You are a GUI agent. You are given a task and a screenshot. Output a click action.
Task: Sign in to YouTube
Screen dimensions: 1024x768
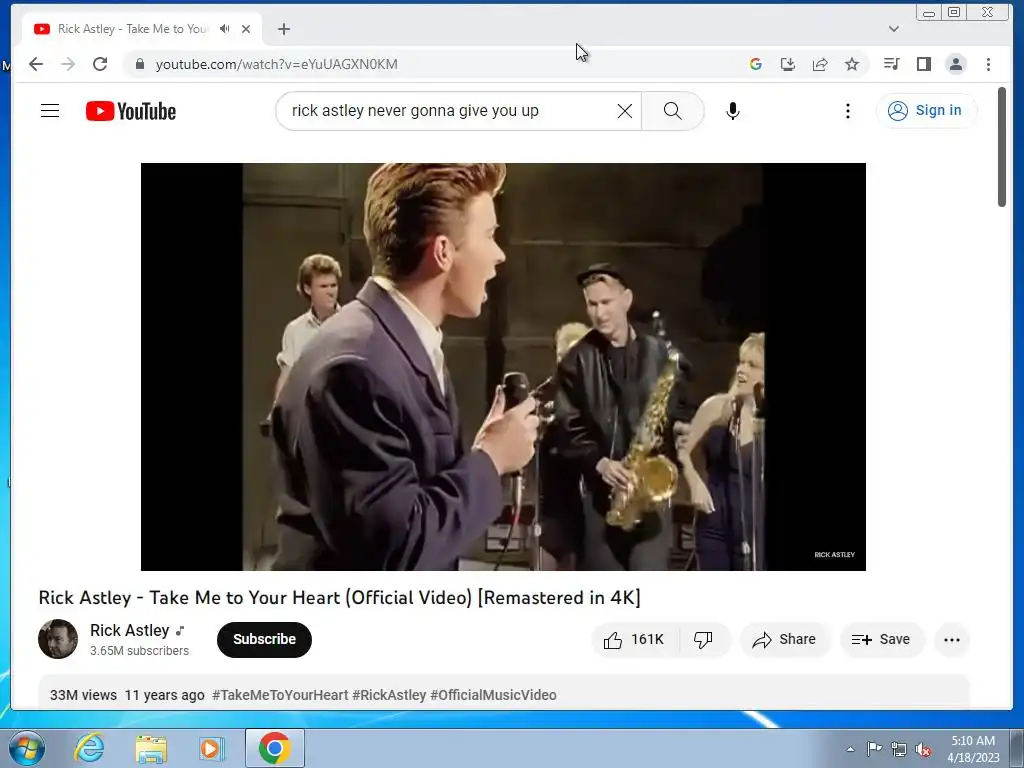pos(925,110)
